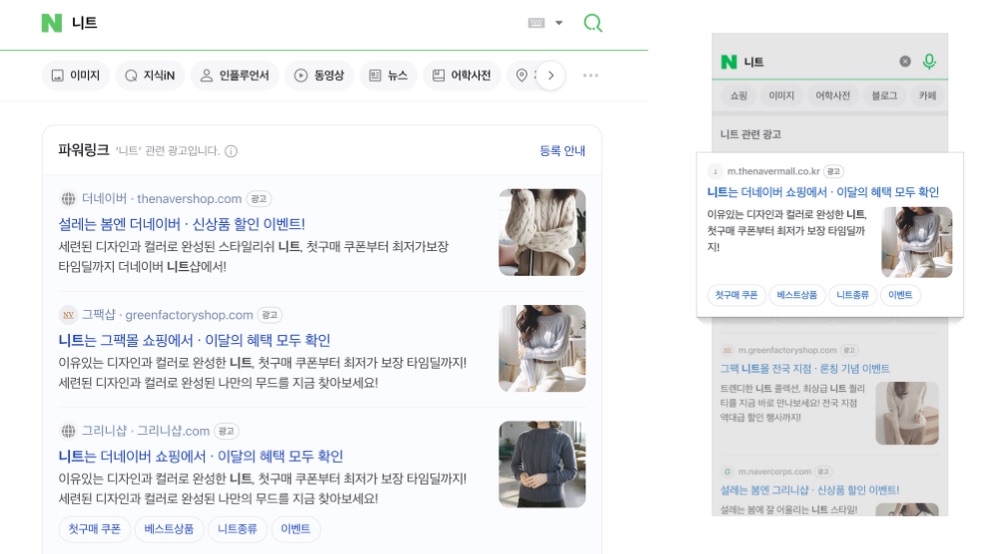Select the 동영상 tab
This screenshot has height=554, width=1000.
coord(319,75)
